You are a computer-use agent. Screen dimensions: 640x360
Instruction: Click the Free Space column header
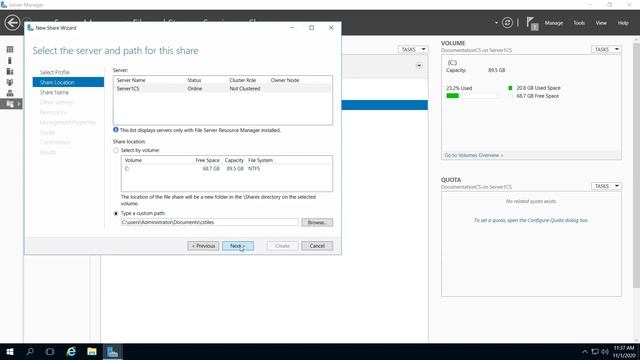(x=207, y=160)
